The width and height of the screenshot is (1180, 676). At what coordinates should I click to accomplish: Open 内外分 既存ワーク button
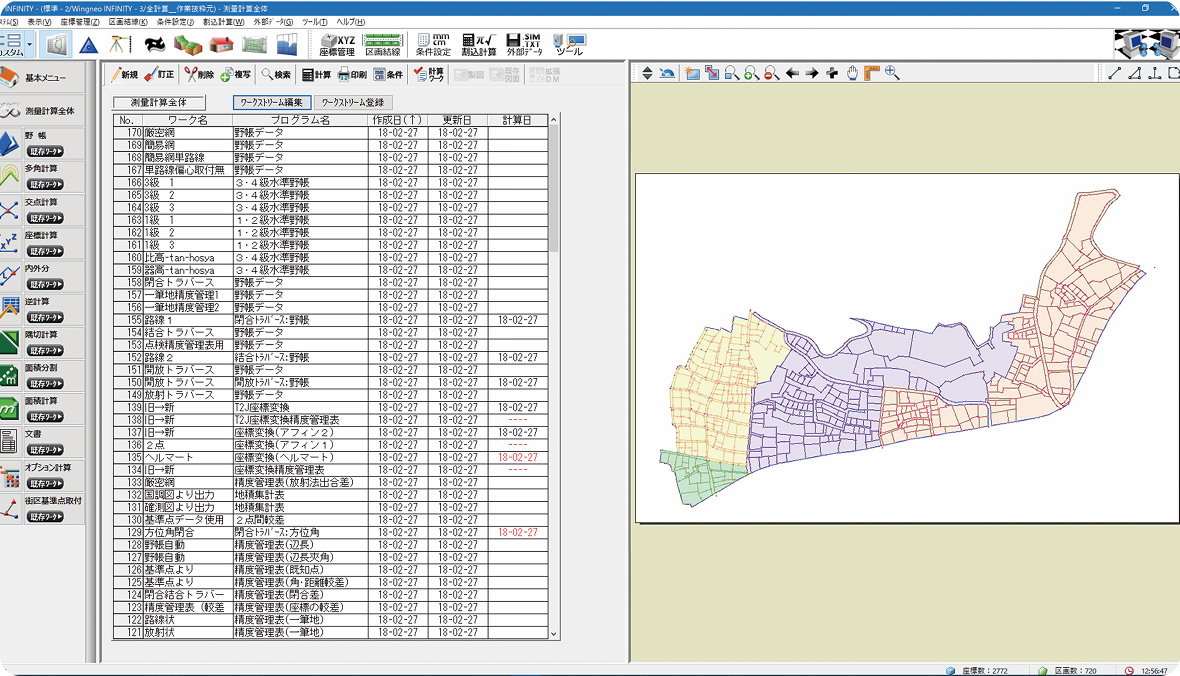click(x=45, y=285)
